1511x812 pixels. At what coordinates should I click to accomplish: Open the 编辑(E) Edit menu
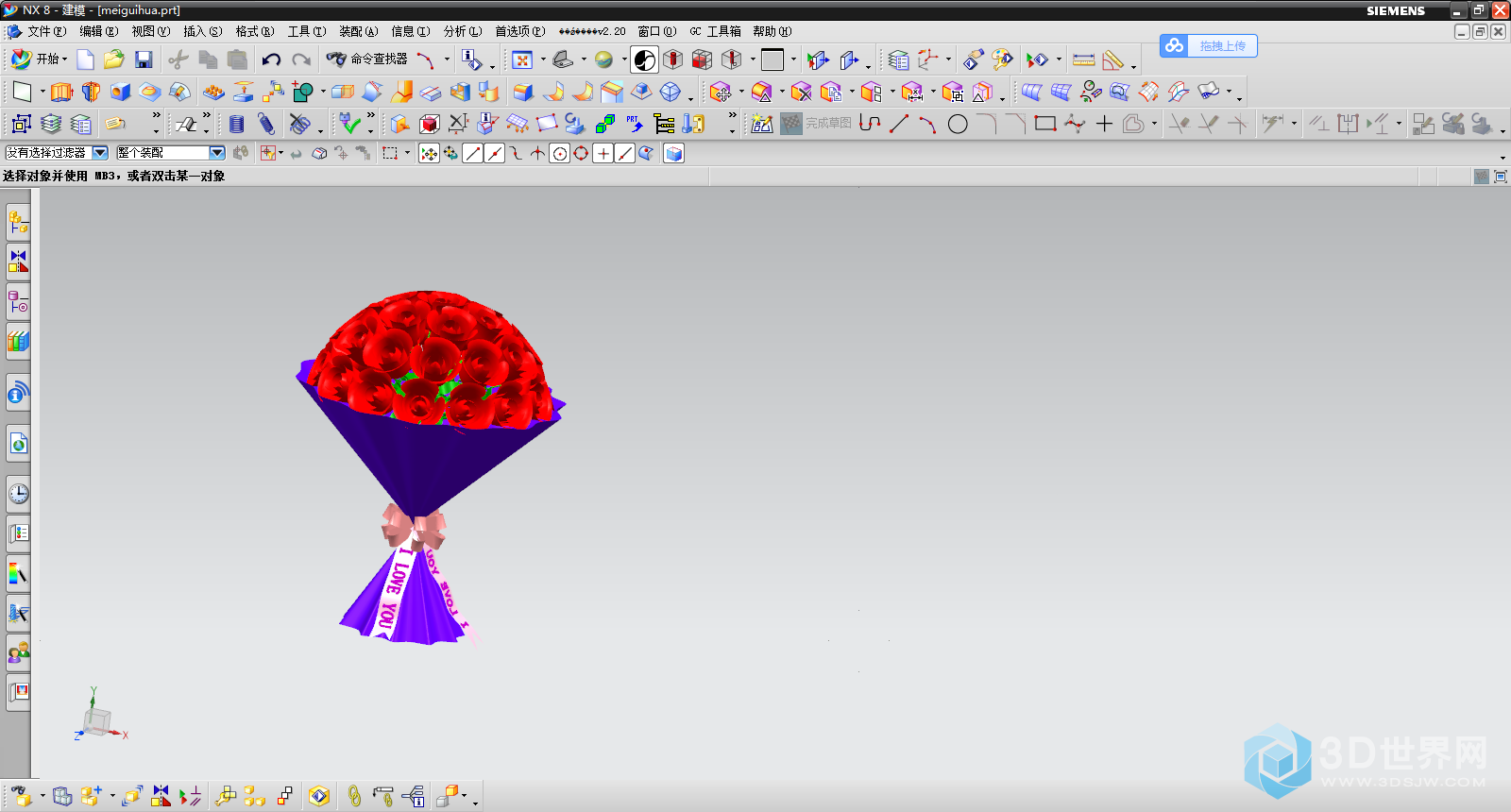[99, 31]
